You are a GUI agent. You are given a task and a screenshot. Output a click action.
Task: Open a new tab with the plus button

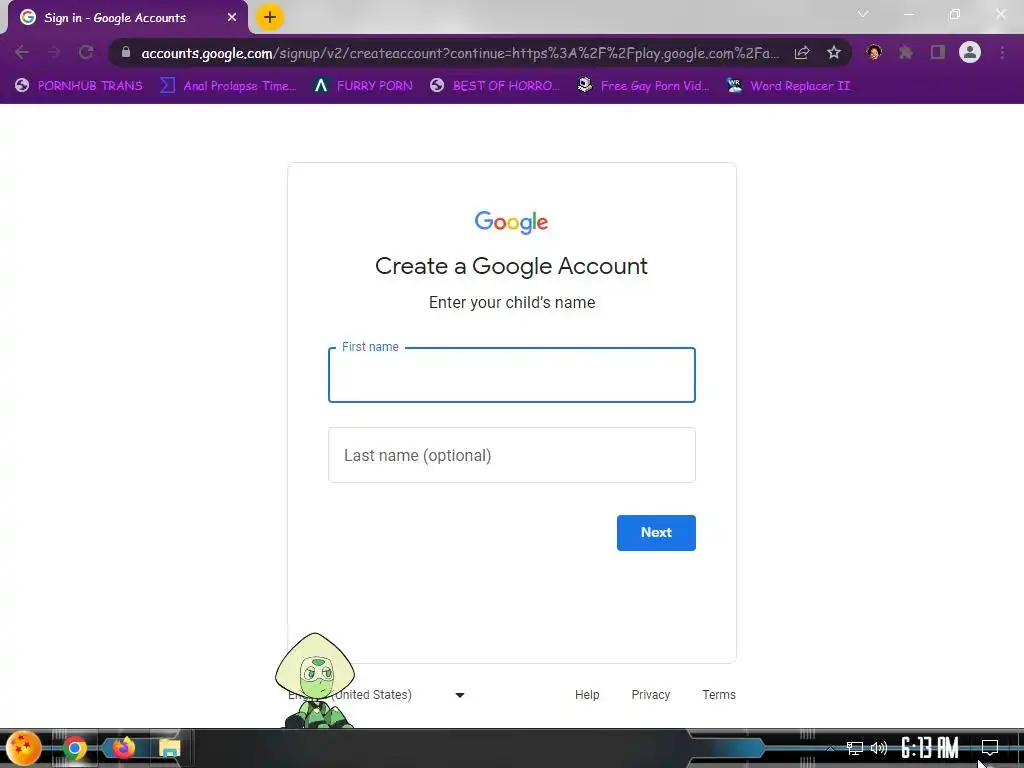tap(270, 17)
